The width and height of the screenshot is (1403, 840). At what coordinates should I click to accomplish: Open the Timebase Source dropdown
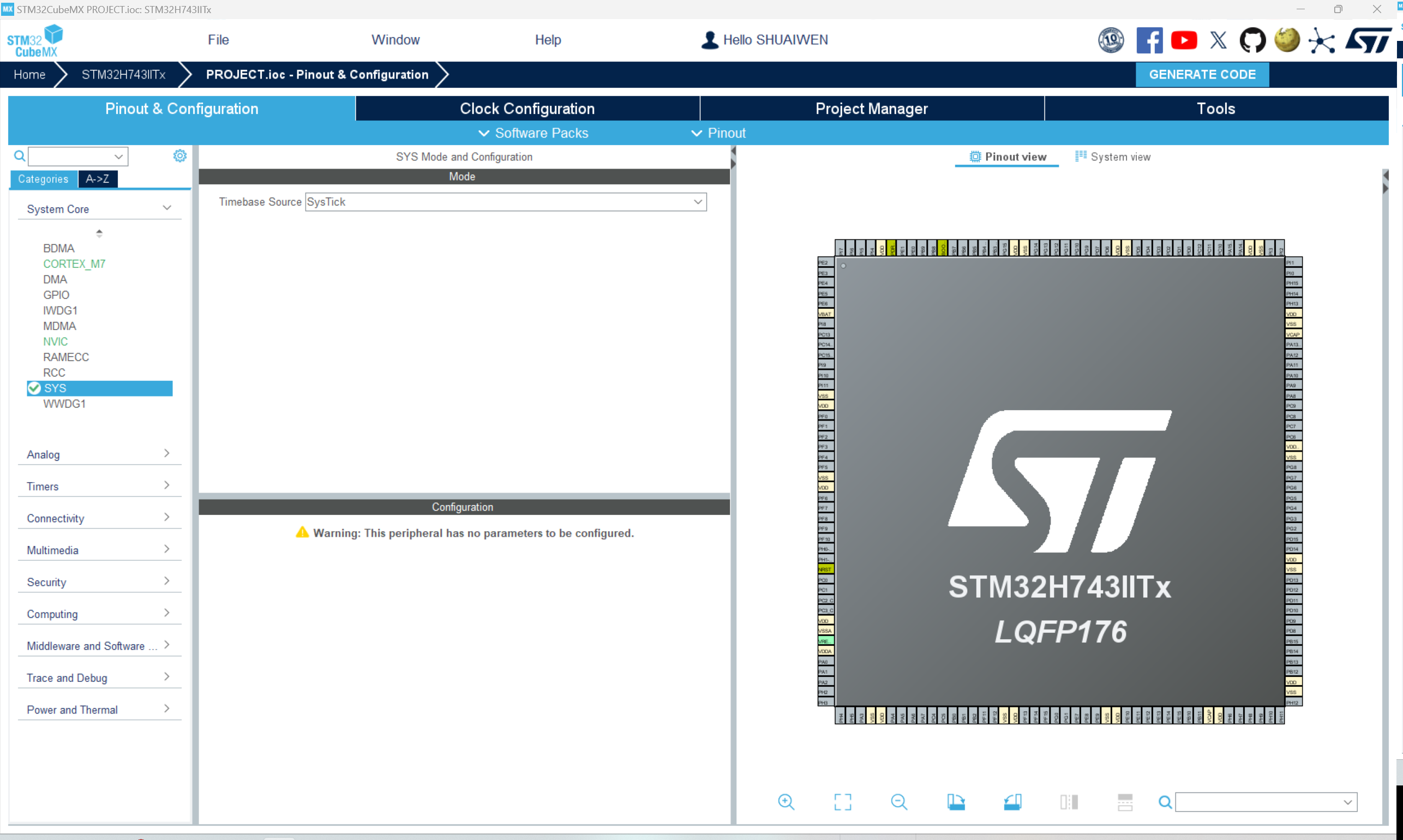pos(506,202)
